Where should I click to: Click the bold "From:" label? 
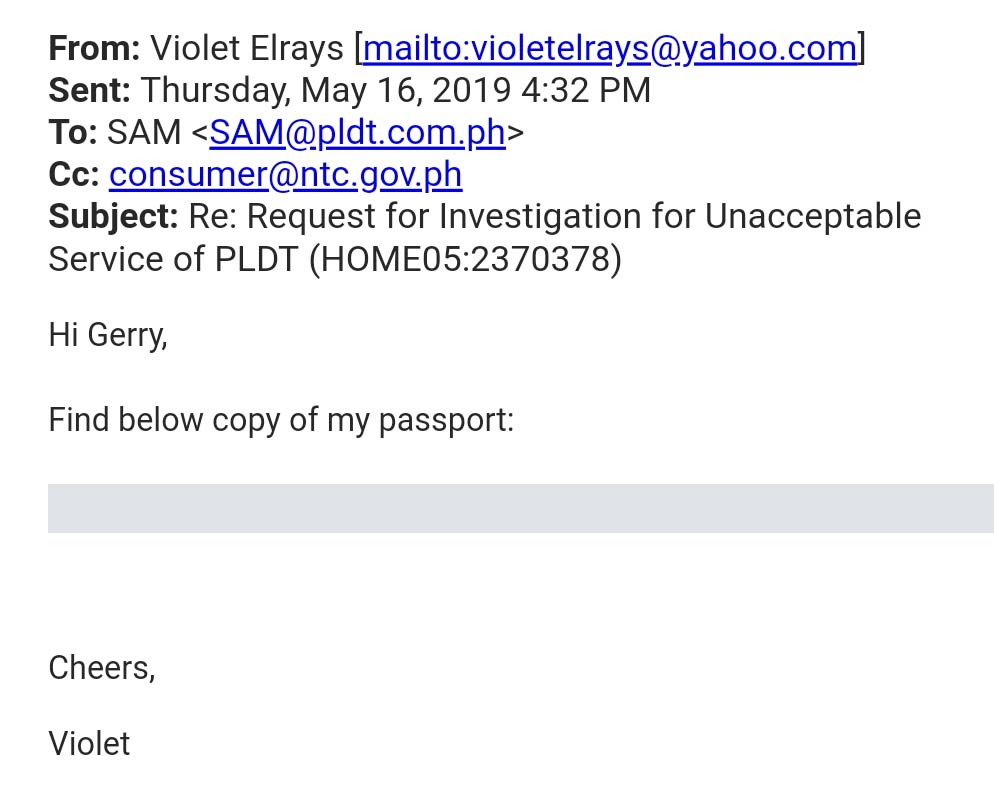[x=94, y=48]
